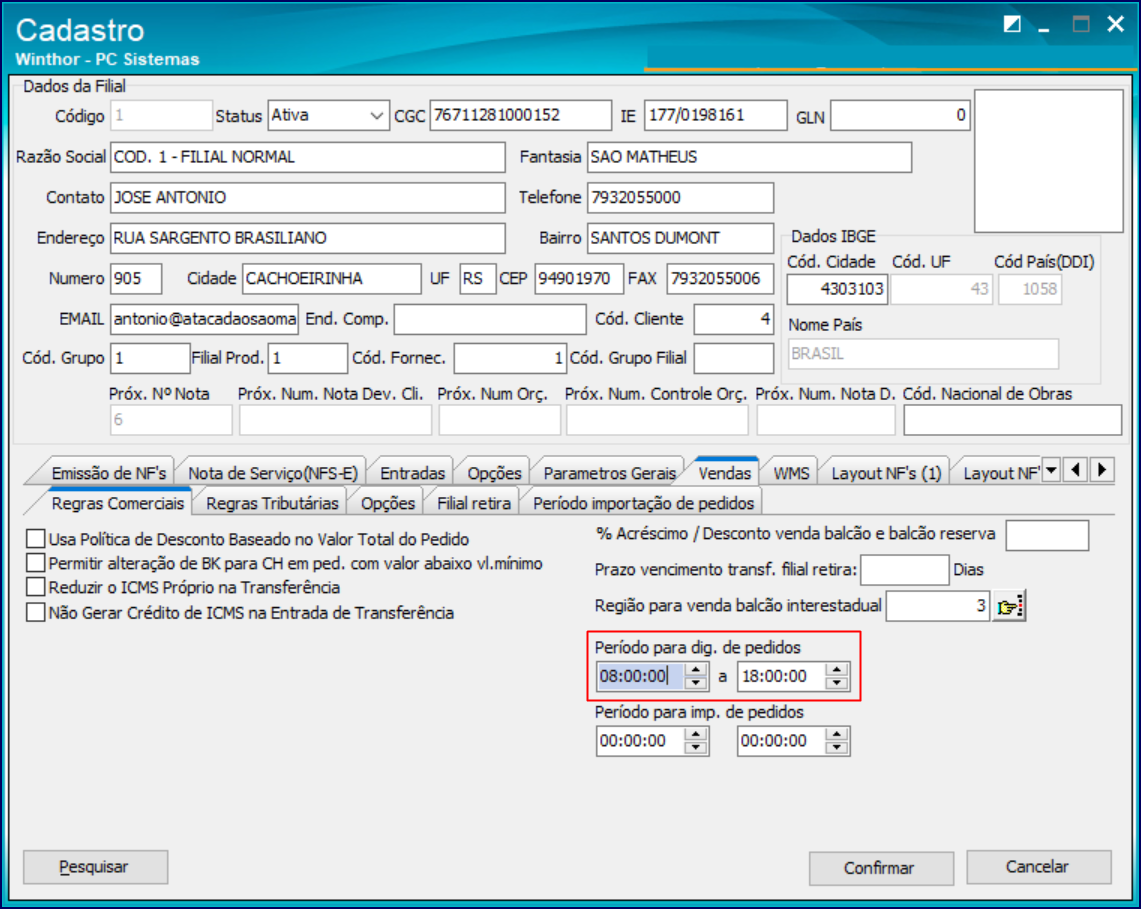
Task: Enable Usa Política de Desconto checkbox
Action: tap(36, 539)
